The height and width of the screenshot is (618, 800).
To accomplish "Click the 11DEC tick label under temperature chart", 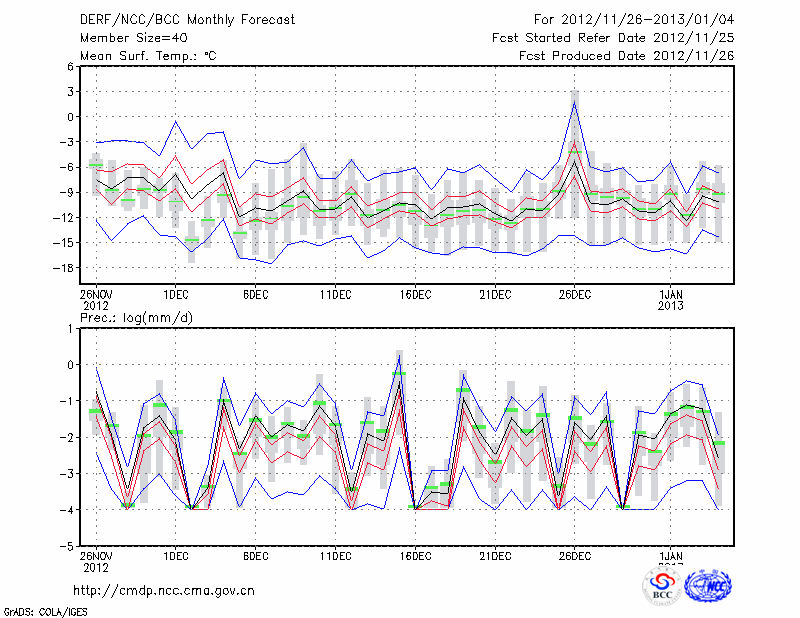I will coord(335,294).
